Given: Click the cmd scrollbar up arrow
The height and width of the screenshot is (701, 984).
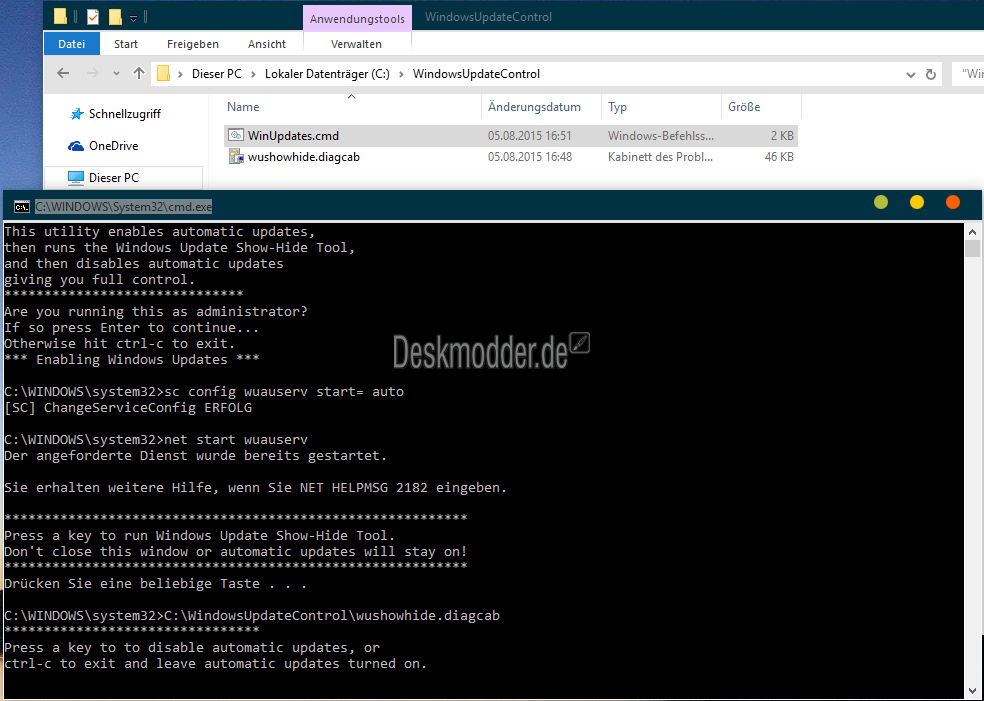Looking at the screenshot, I should 973,231.
